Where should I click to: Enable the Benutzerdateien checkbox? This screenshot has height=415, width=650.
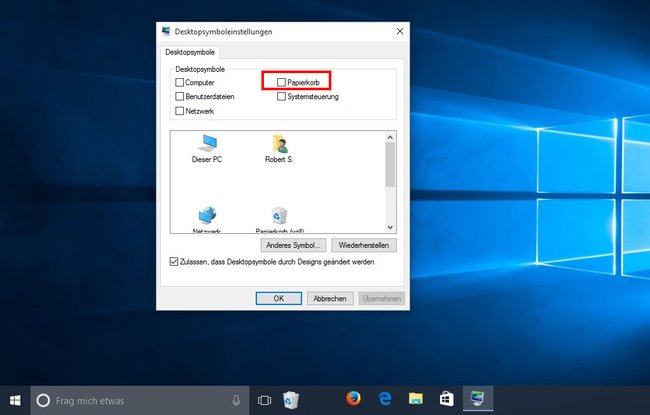pos(179,97)
